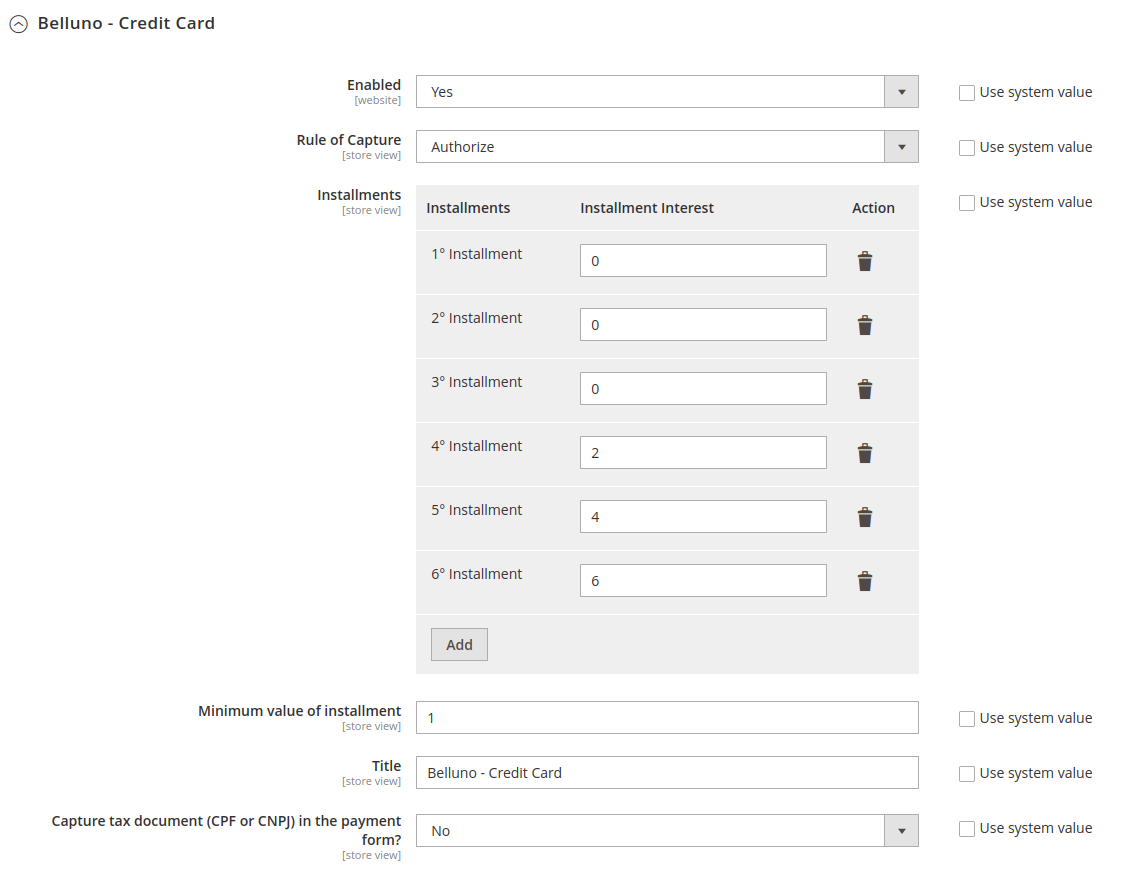
Task: Check Use system value for Minimum installment
Action: [x=967, y=719]
